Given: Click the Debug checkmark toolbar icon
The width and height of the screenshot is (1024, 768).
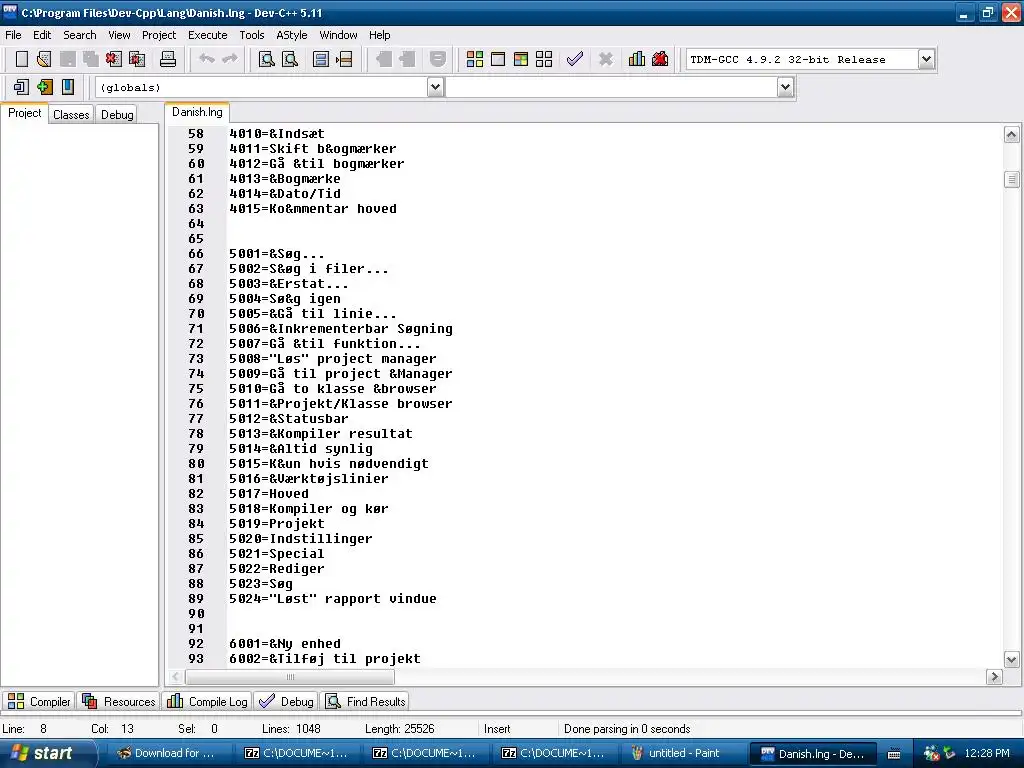Looking at the screenshot, I should (575, 59).
